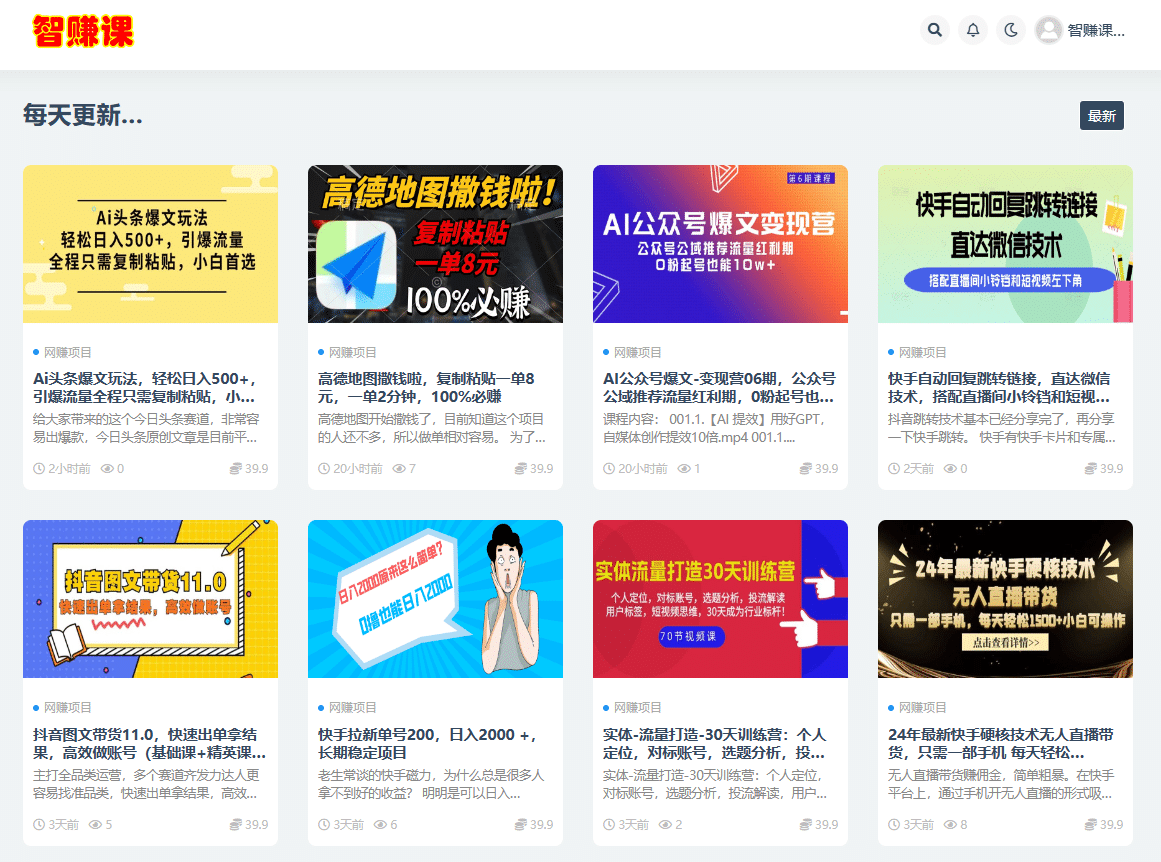Viewport: 1161px width, 862px height.
Task: Click the 抖音图文带货11.0 cover thumbnail
Action: point(150,599)
